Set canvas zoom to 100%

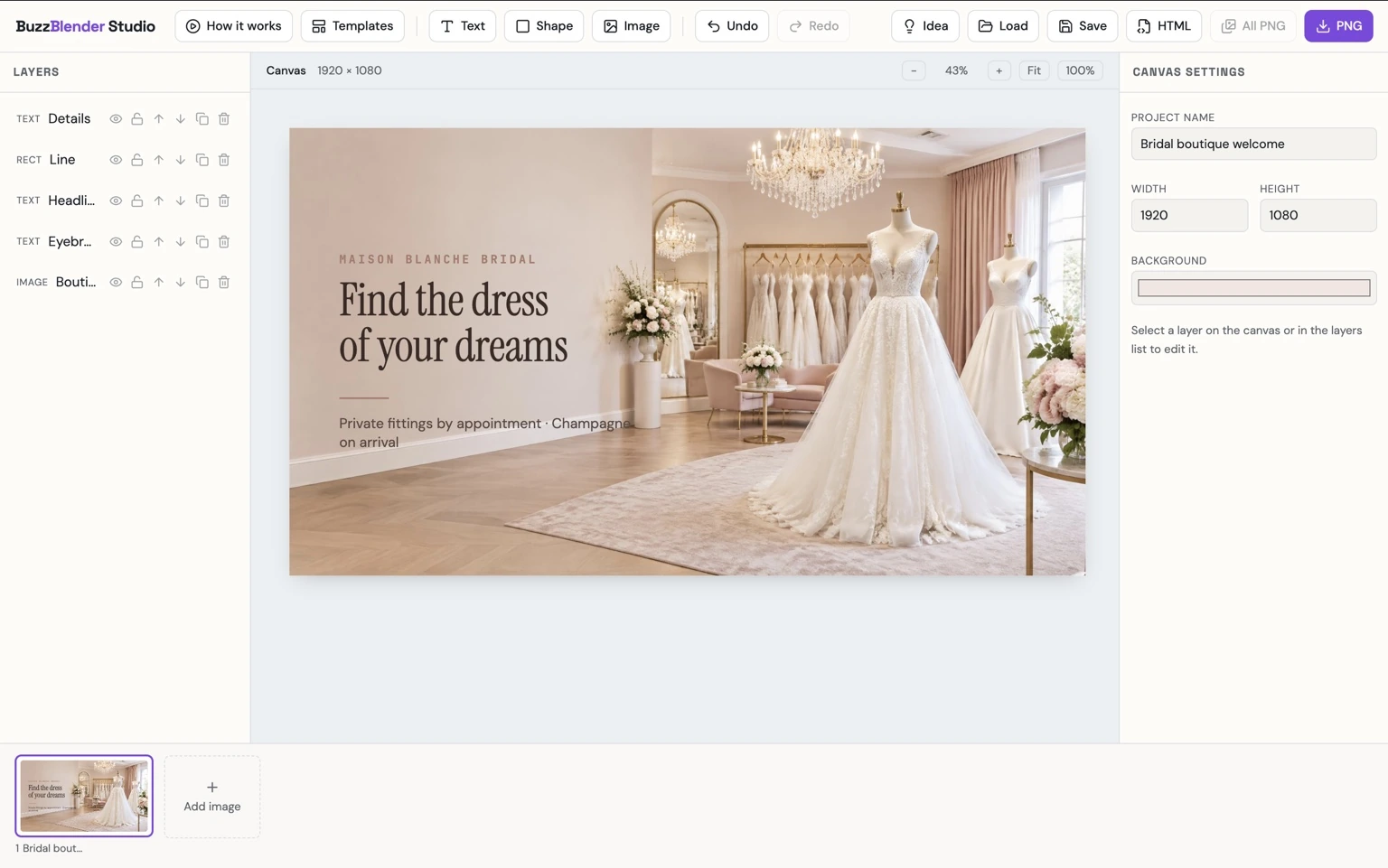pyautogui.click(x=1080, y=70)
